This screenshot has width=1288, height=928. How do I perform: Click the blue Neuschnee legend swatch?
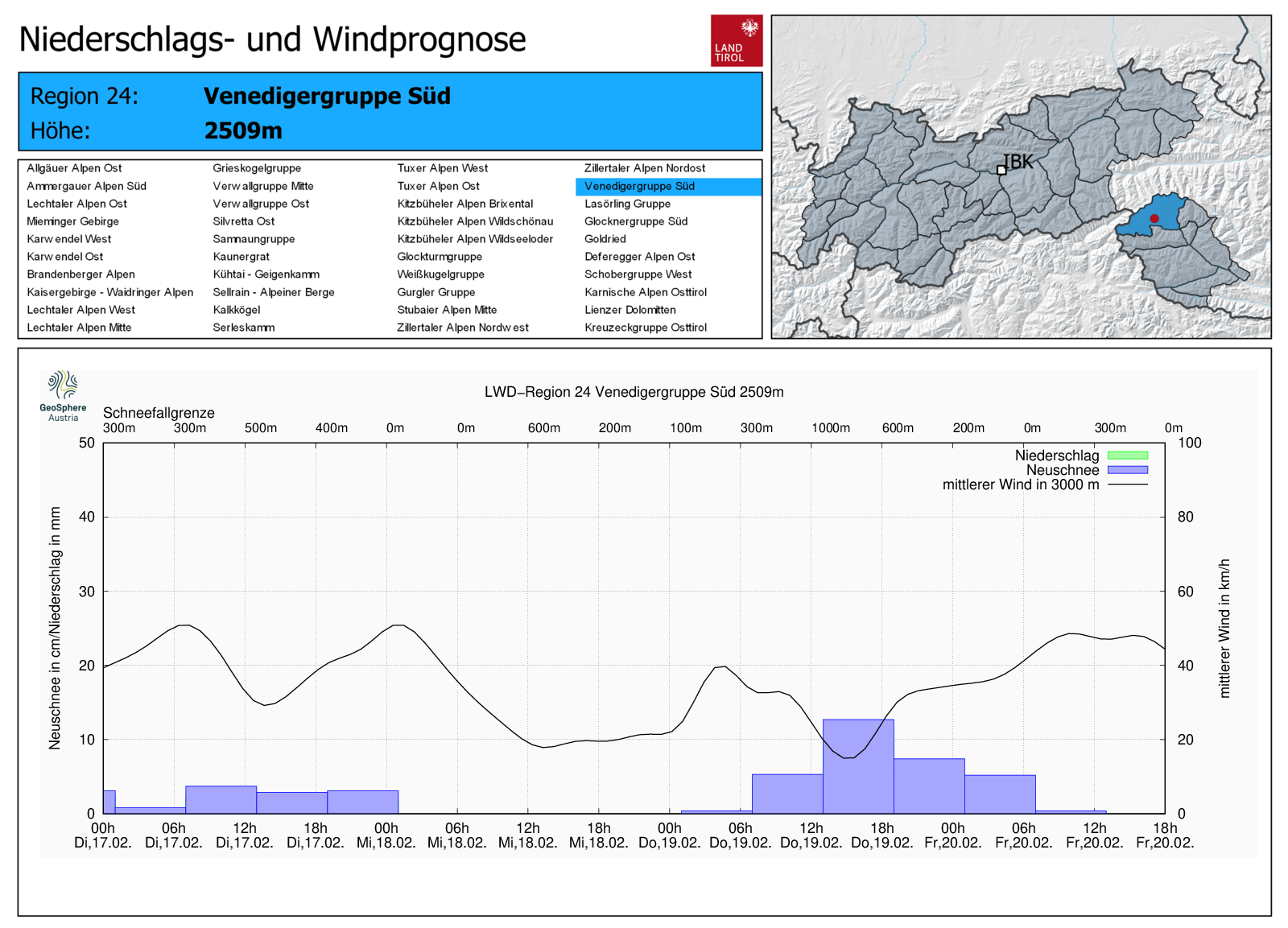click(1127, 470)
